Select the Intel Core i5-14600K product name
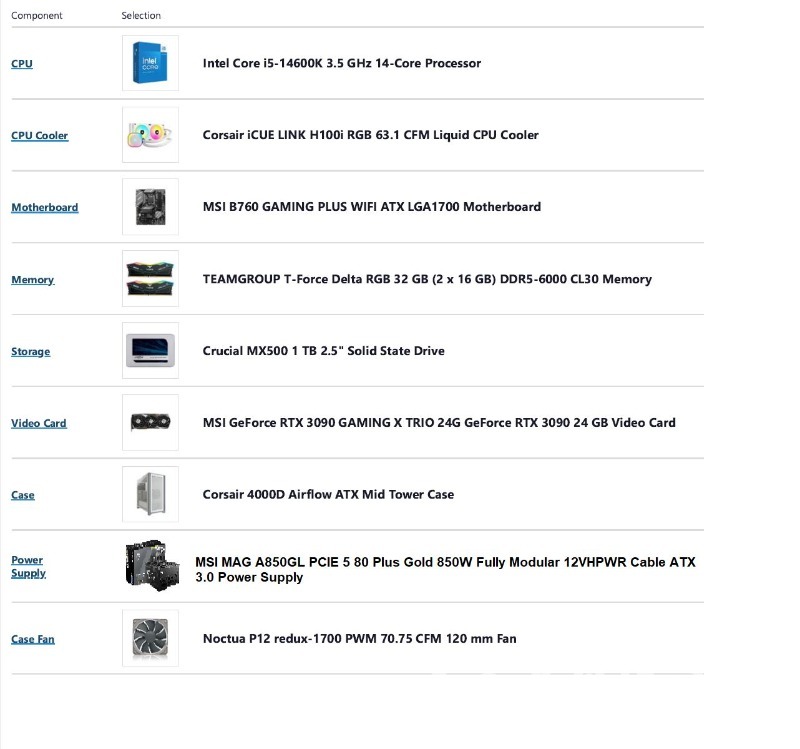The height and width of the screenshot is (749, 800). [341, 63]
